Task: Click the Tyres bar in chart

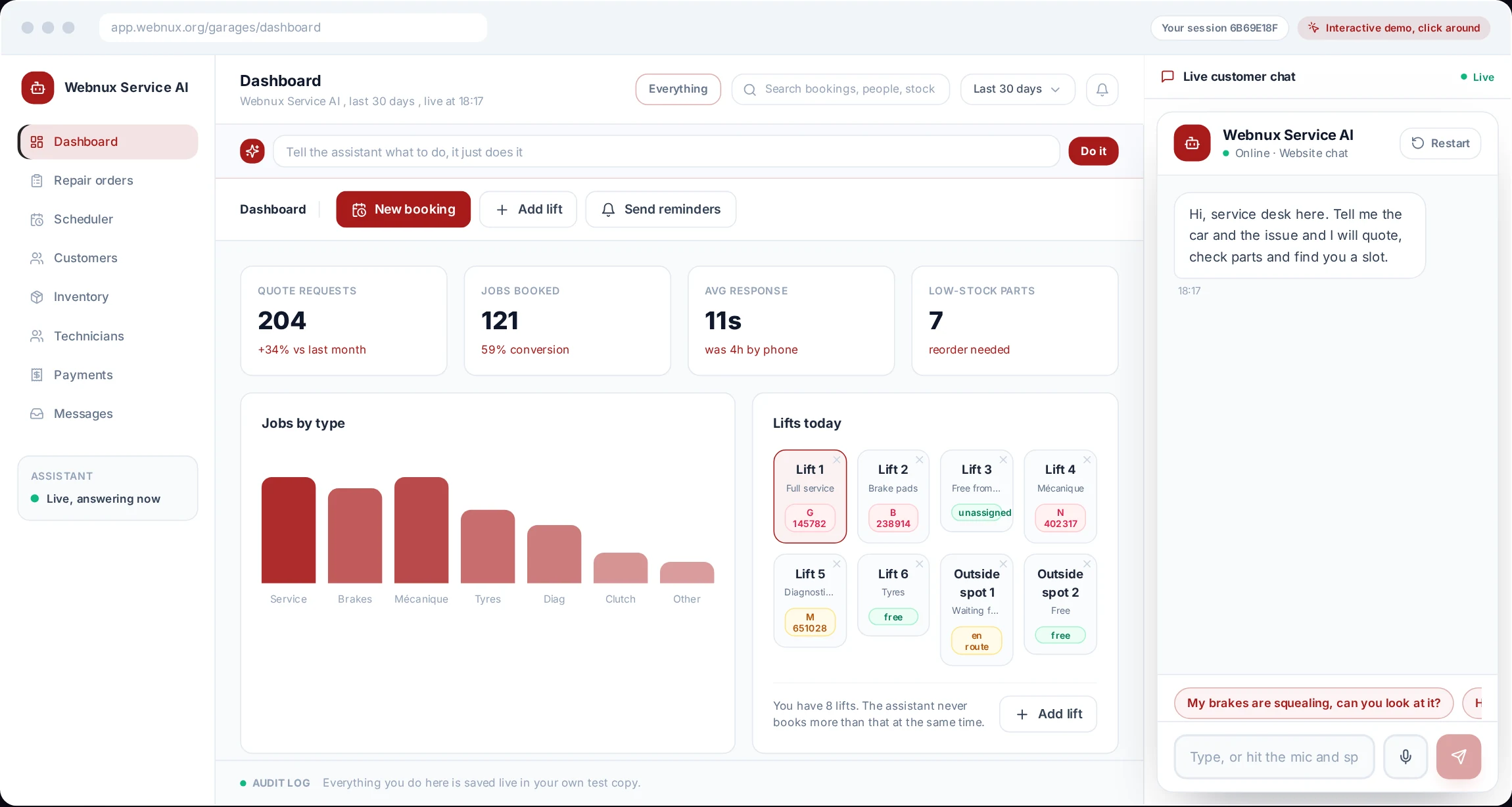Action: 488,547
